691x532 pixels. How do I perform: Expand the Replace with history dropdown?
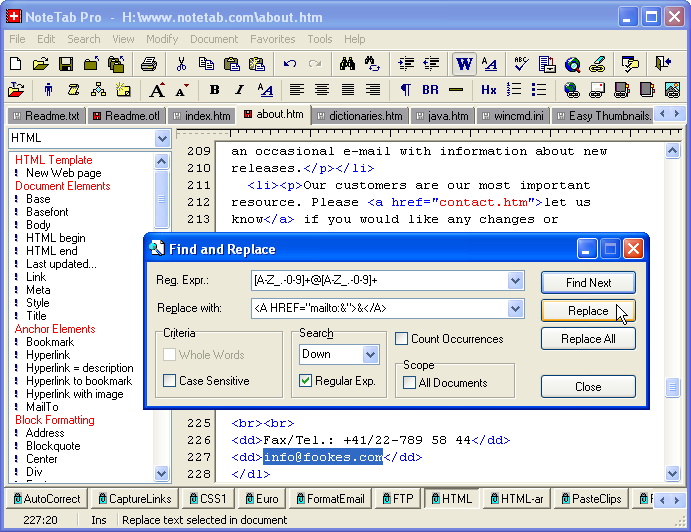click(515, 309)
